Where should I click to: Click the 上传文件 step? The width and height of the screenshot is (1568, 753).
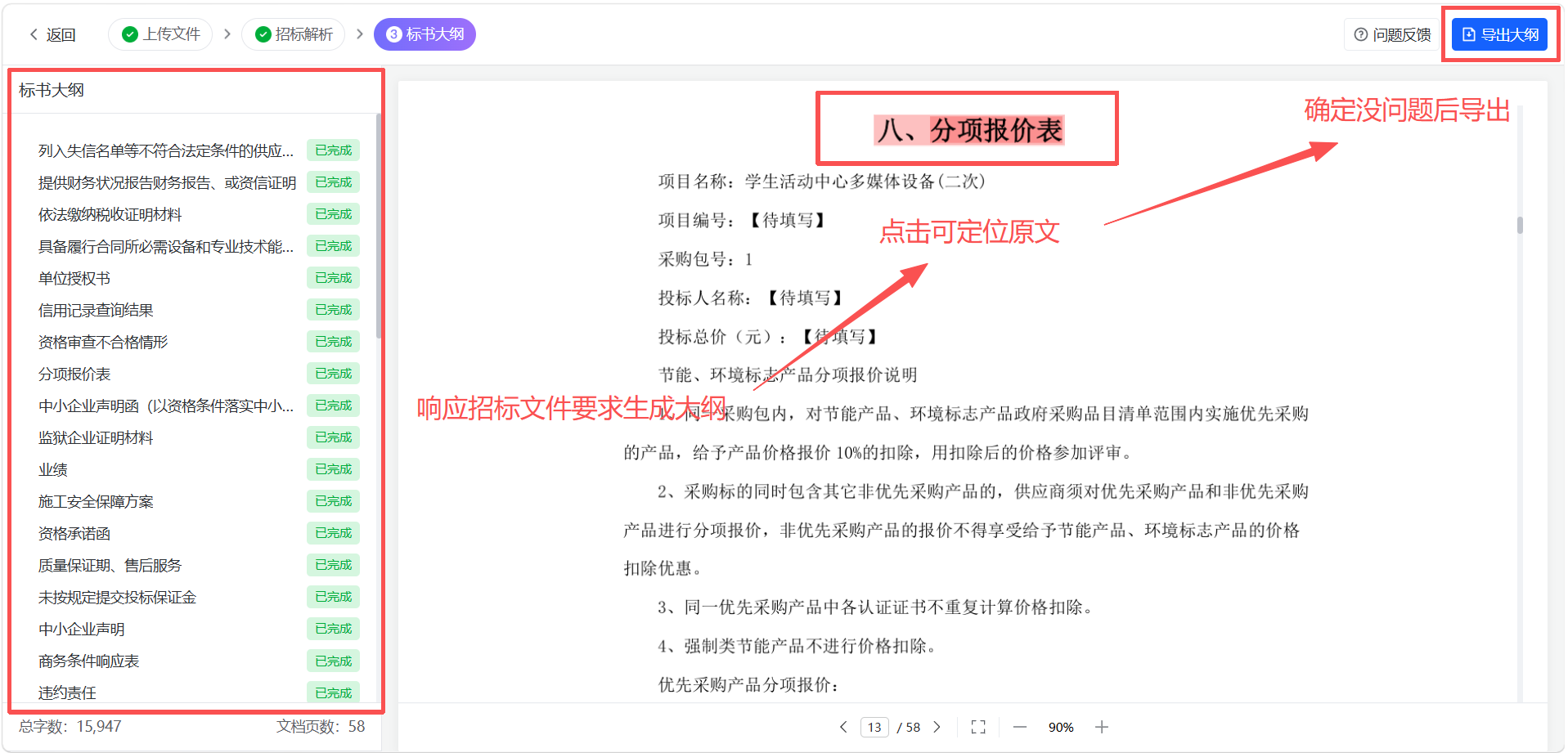point(160,34)
